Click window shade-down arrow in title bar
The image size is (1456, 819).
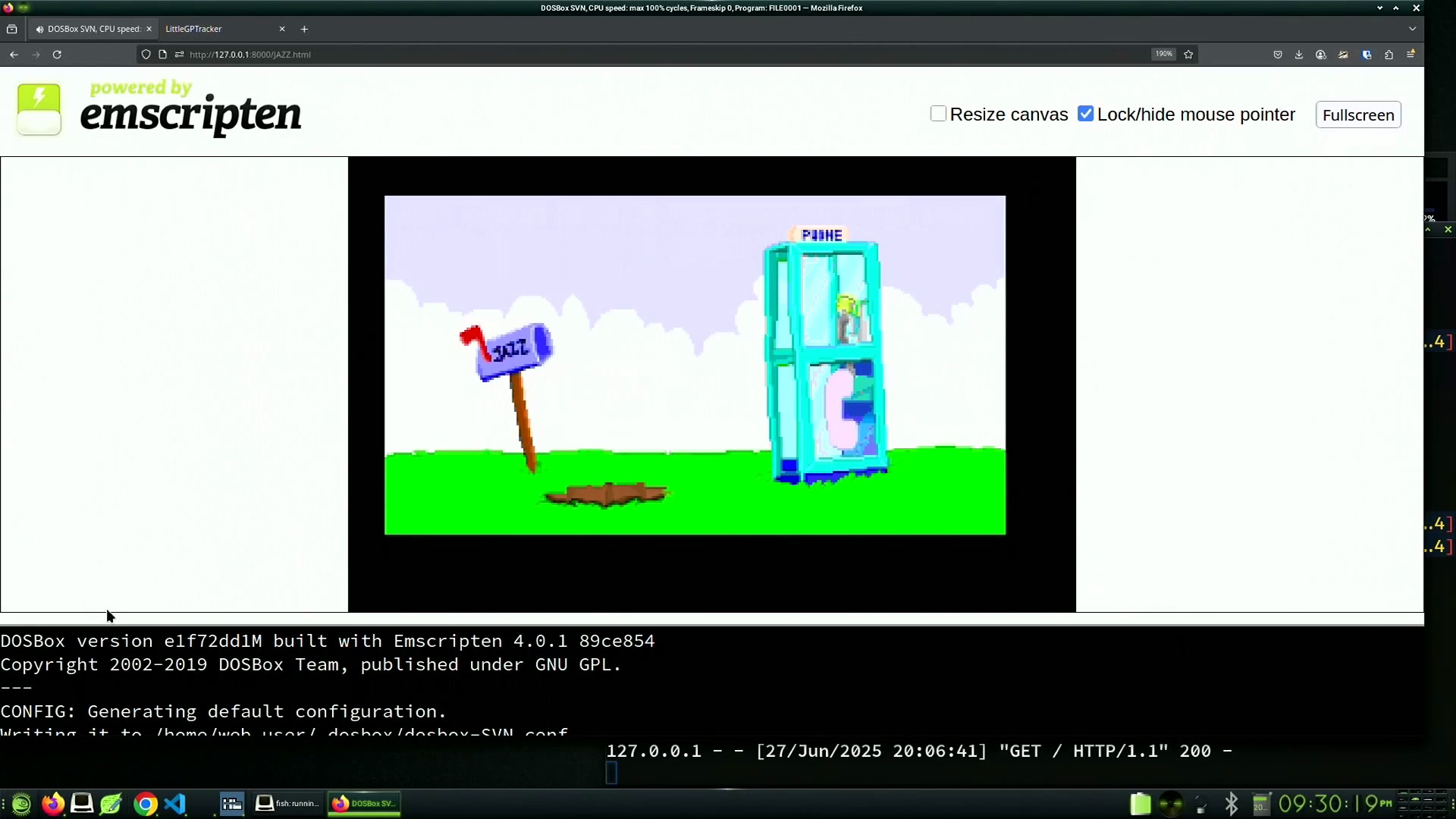1379,8
